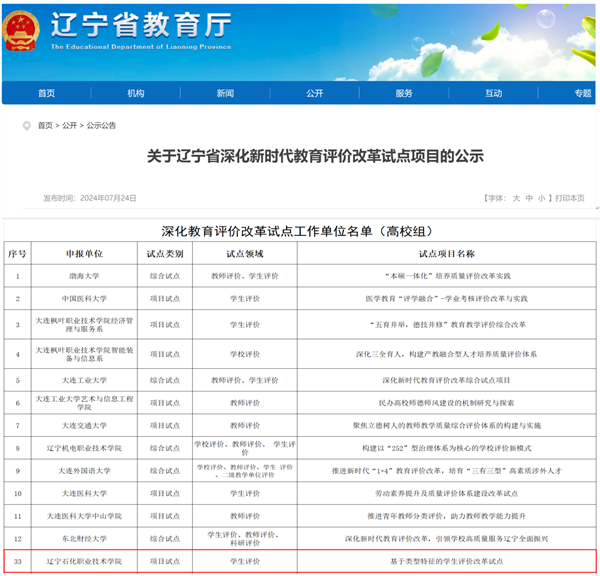600x576 pixels.
Task: Click the 公开 breadcrumb link
Action: (69, 126)
